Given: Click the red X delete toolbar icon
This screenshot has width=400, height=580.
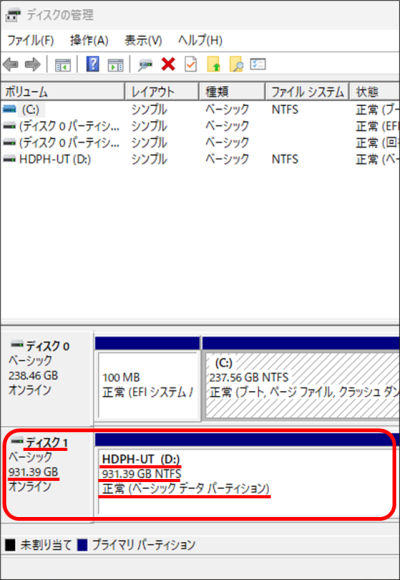Looking at the screenshot, I should pyautogui.click(x=168, y=65).
